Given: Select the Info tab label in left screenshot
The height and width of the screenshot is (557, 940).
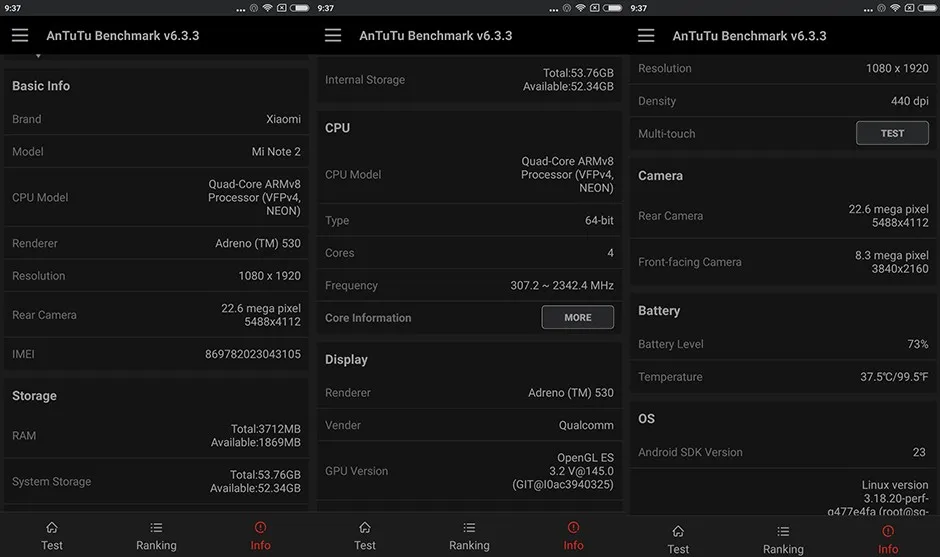Looking at the screenshot, I should click(x=260, y=545).
